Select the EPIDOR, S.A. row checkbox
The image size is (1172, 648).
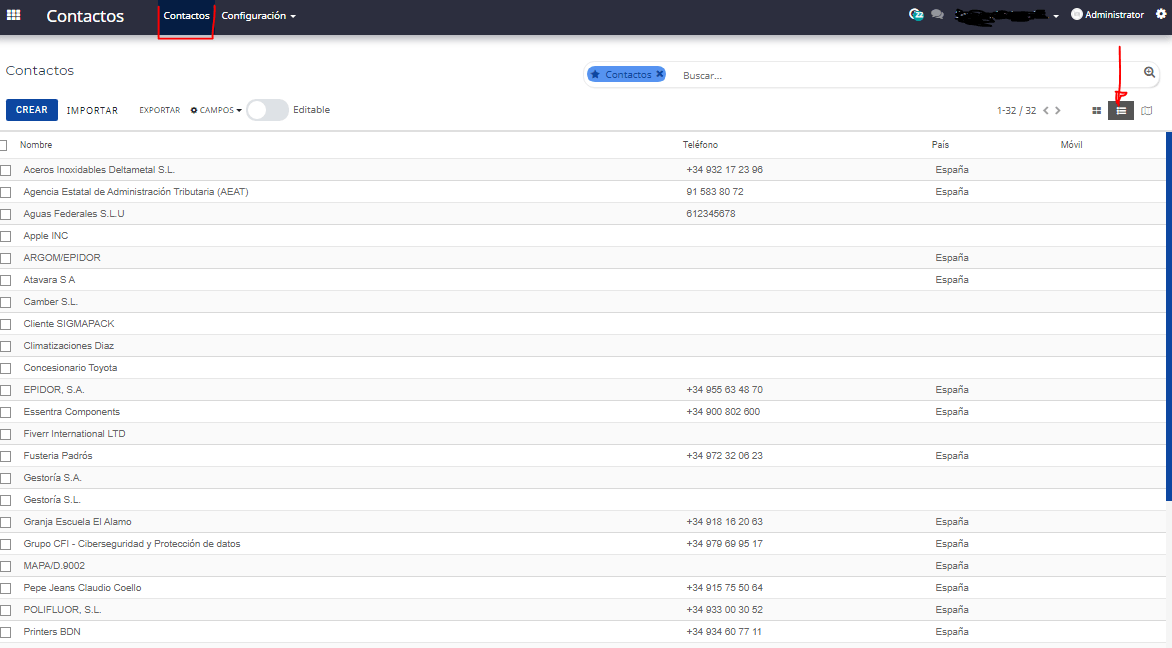[5, 390]
